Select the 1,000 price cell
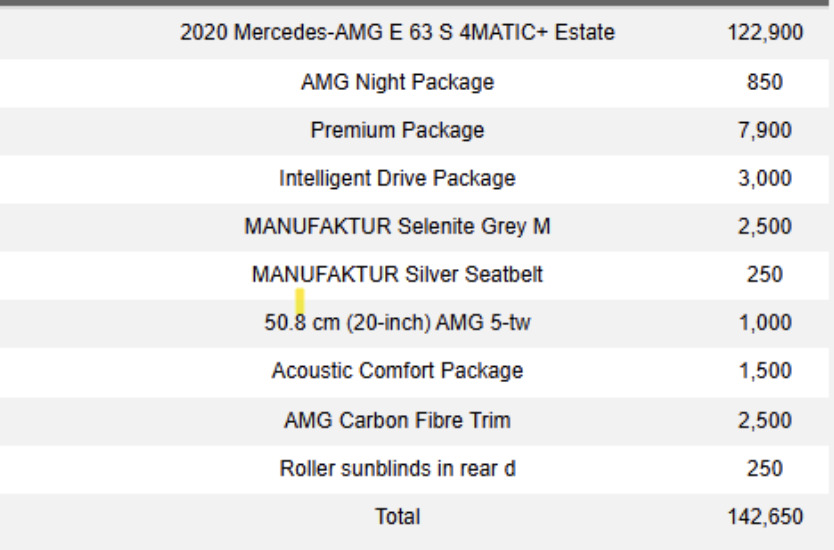The width and height of the screenshot is (834, 550). coord(765,323)
